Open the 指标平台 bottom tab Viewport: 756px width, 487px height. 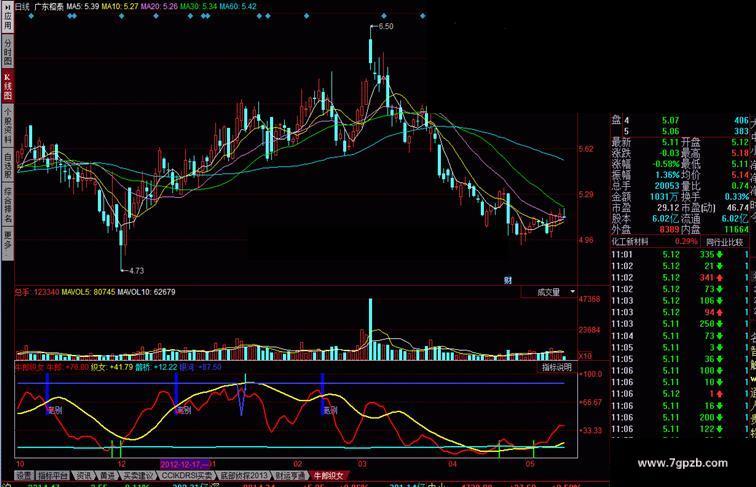click(x=53, y=475)
